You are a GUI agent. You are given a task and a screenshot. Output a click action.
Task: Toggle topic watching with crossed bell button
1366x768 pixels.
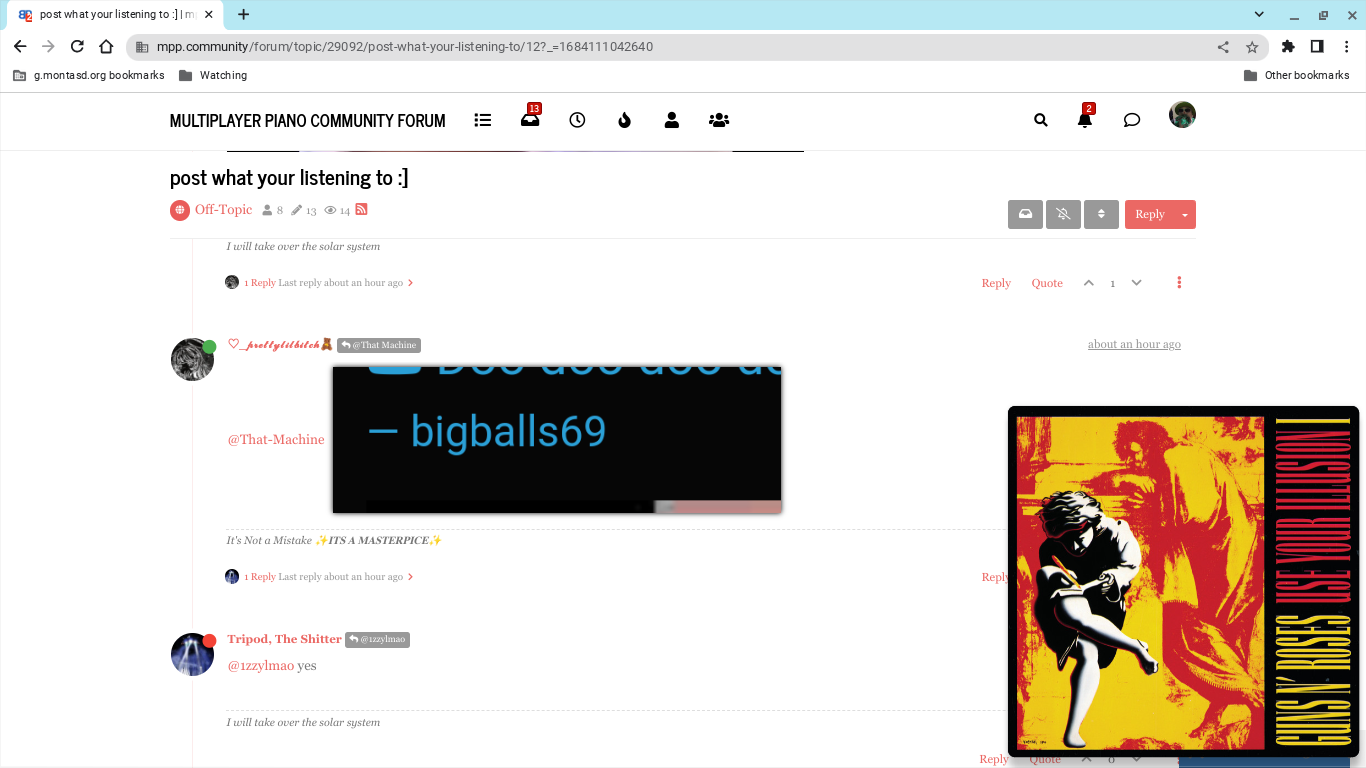1063,214
